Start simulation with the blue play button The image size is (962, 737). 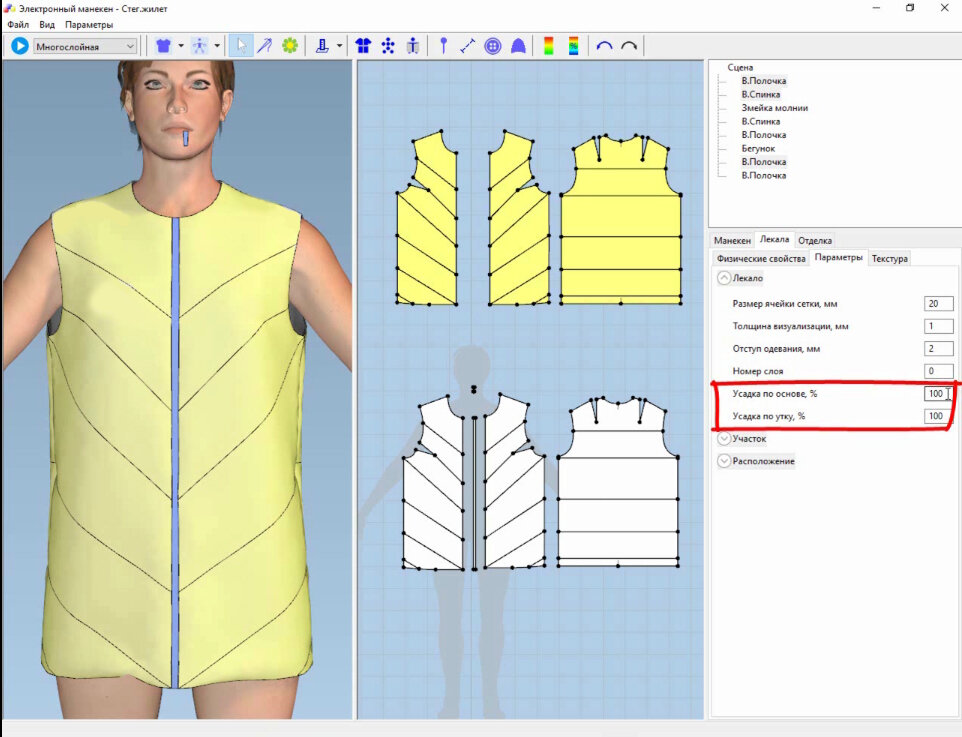tap(20, 46)
